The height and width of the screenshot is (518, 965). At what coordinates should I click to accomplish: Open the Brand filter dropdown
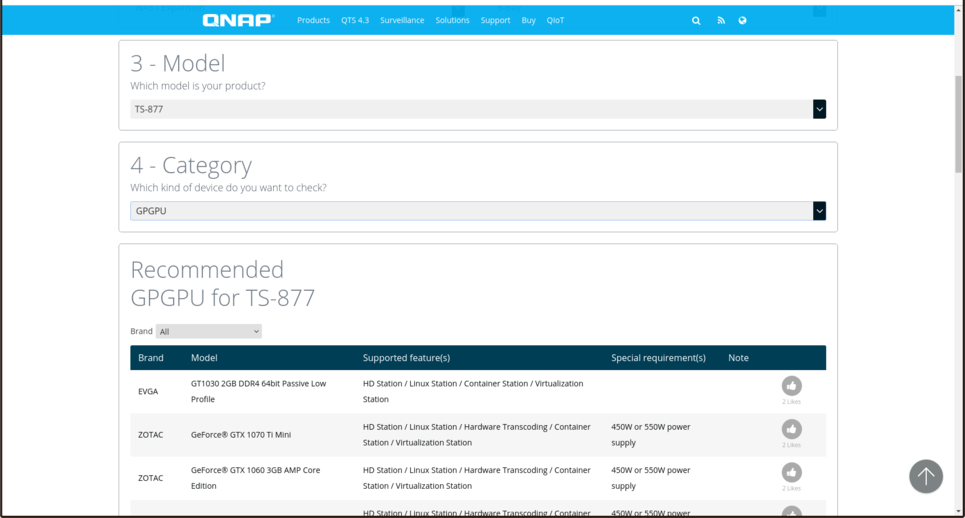tap(209, 332)
